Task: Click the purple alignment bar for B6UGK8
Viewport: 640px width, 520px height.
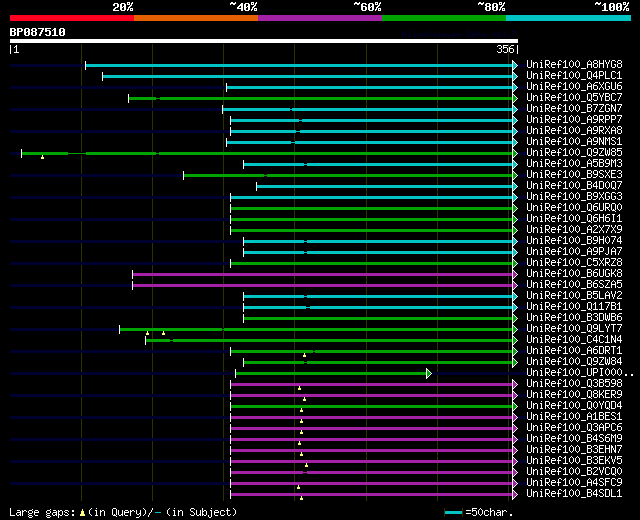Action: (x=322, y=274)
